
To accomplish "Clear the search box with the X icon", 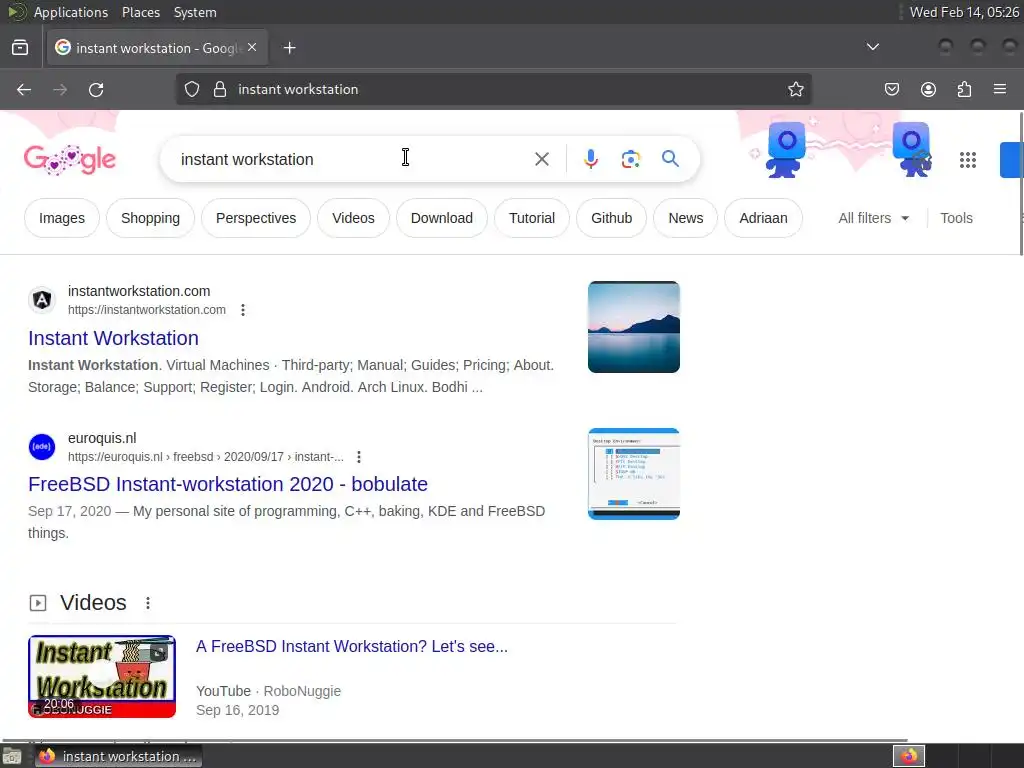I will [541, 159].
